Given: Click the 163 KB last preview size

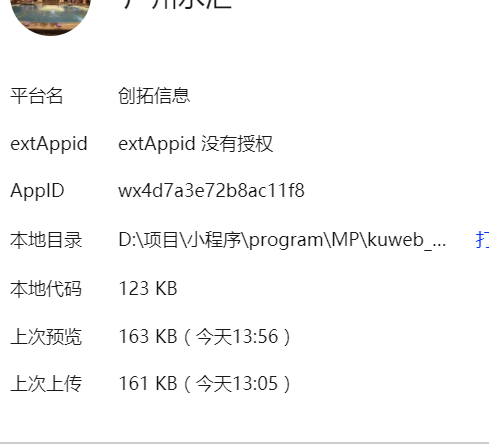Looking at the screenshot, I should click(148, 336).
